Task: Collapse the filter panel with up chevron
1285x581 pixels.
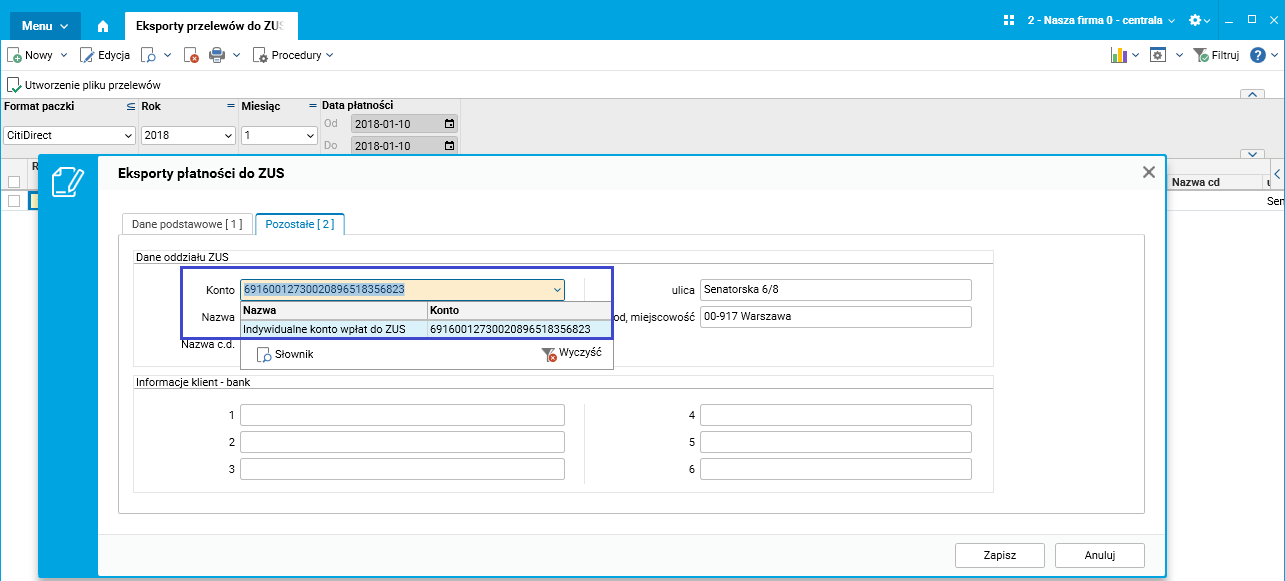Action: pyautogui.click(x=1252, y=94)
